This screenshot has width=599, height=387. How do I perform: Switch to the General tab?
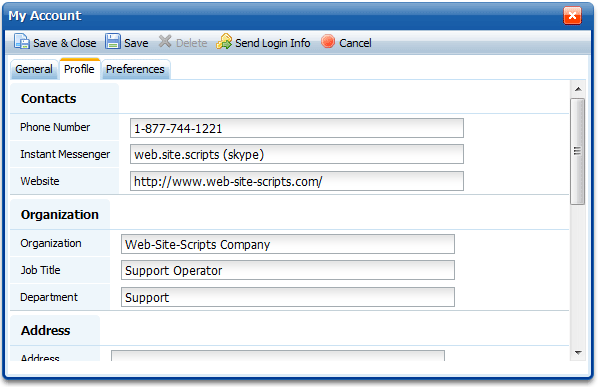(34, 69)
